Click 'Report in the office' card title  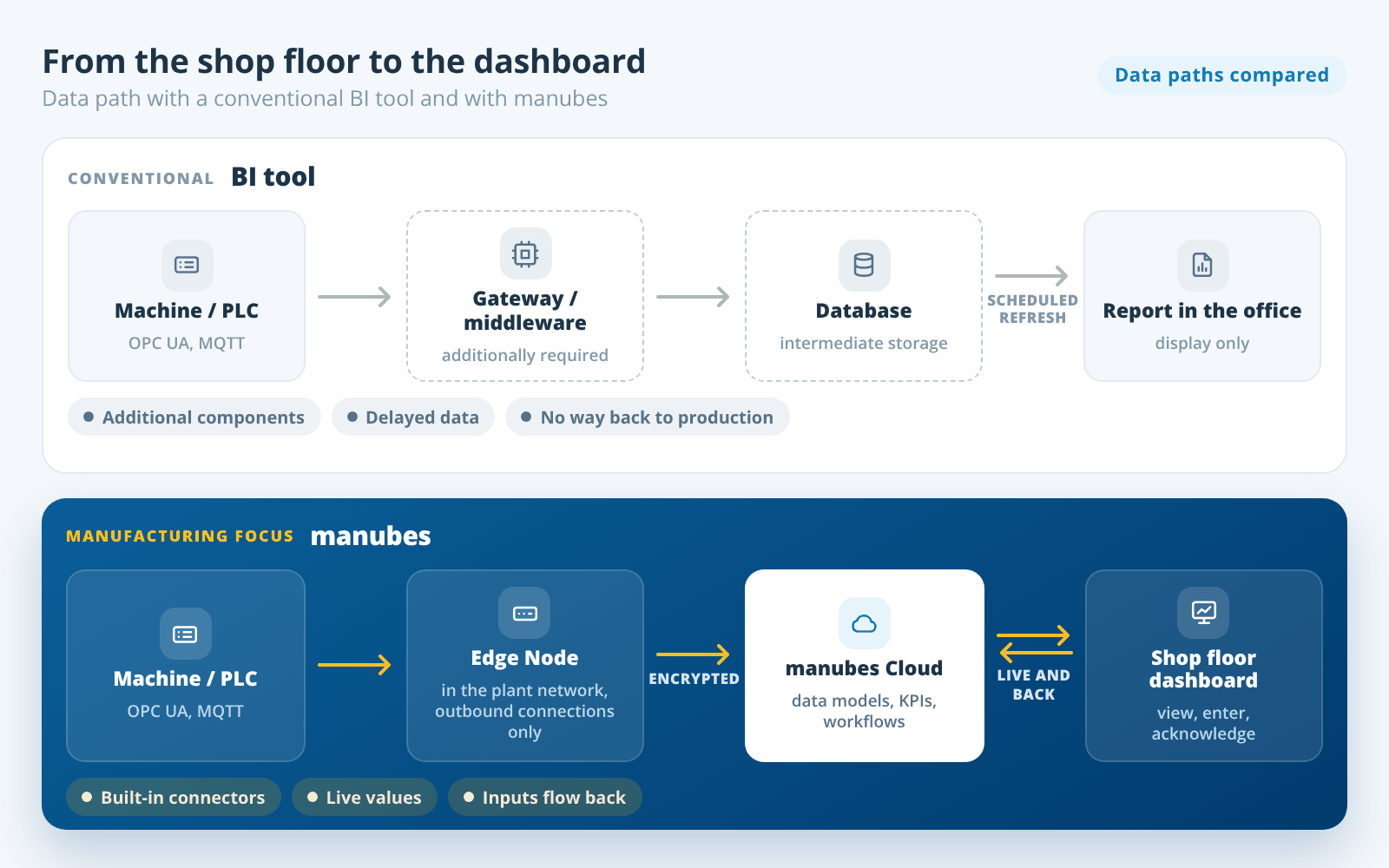[1202, 311]
